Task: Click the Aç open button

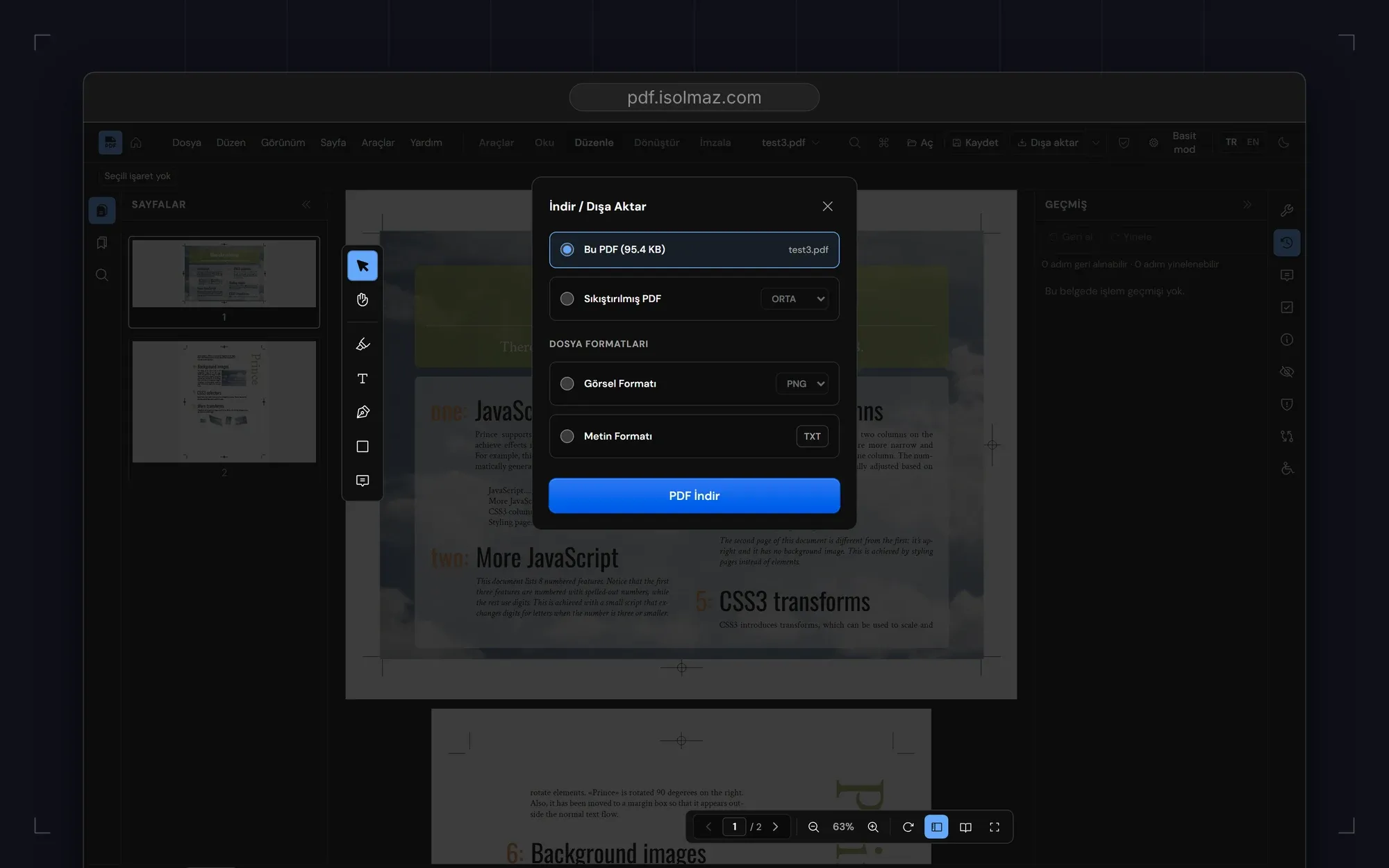Action: (920, 142)
